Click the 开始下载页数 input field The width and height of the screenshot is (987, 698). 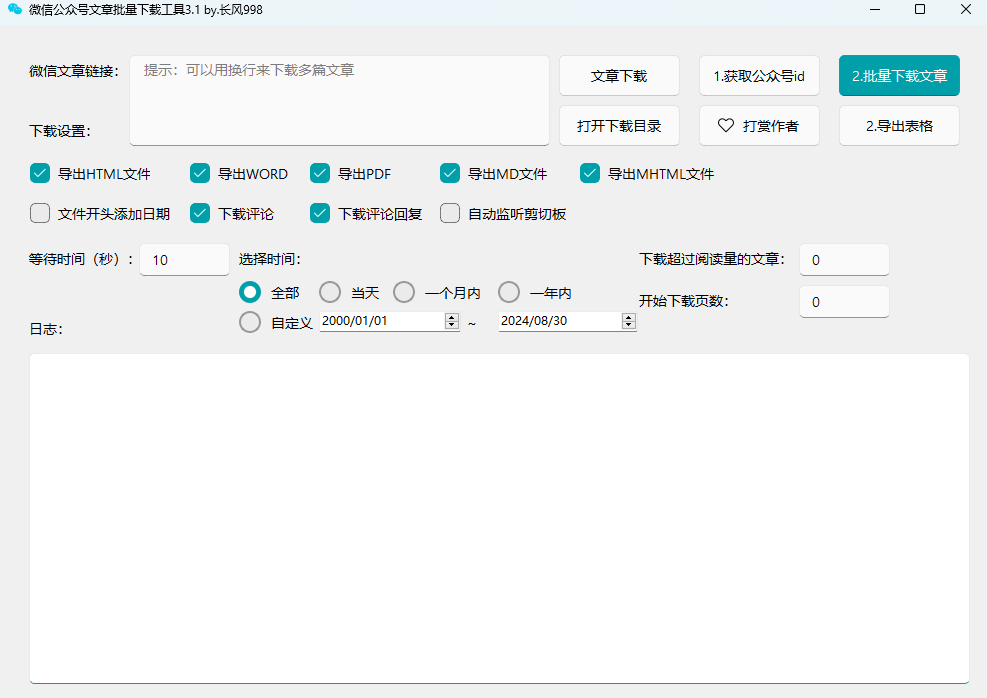[844, 301]
